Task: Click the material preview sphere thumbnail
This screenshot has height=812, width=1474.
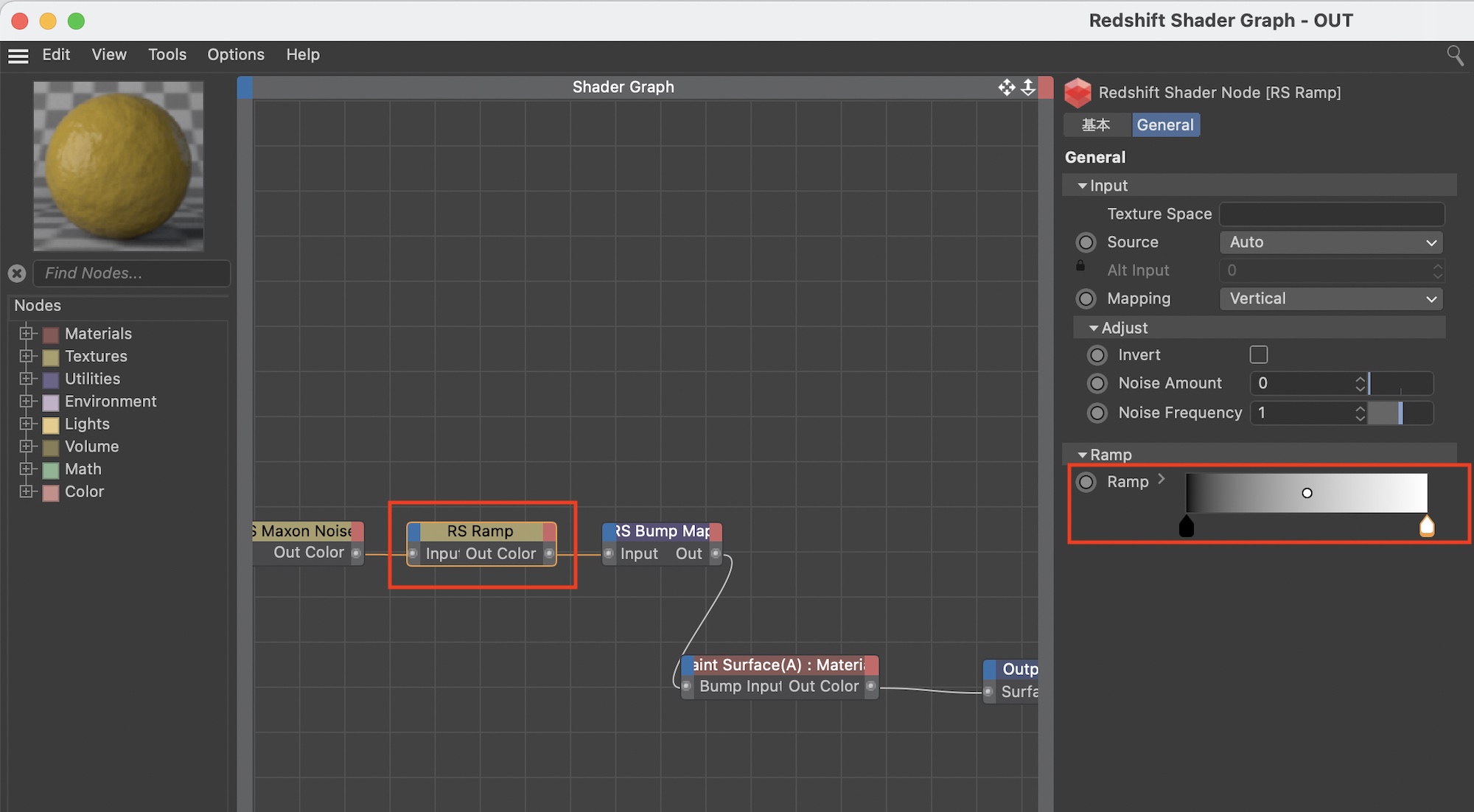Action: coord(118,166)
